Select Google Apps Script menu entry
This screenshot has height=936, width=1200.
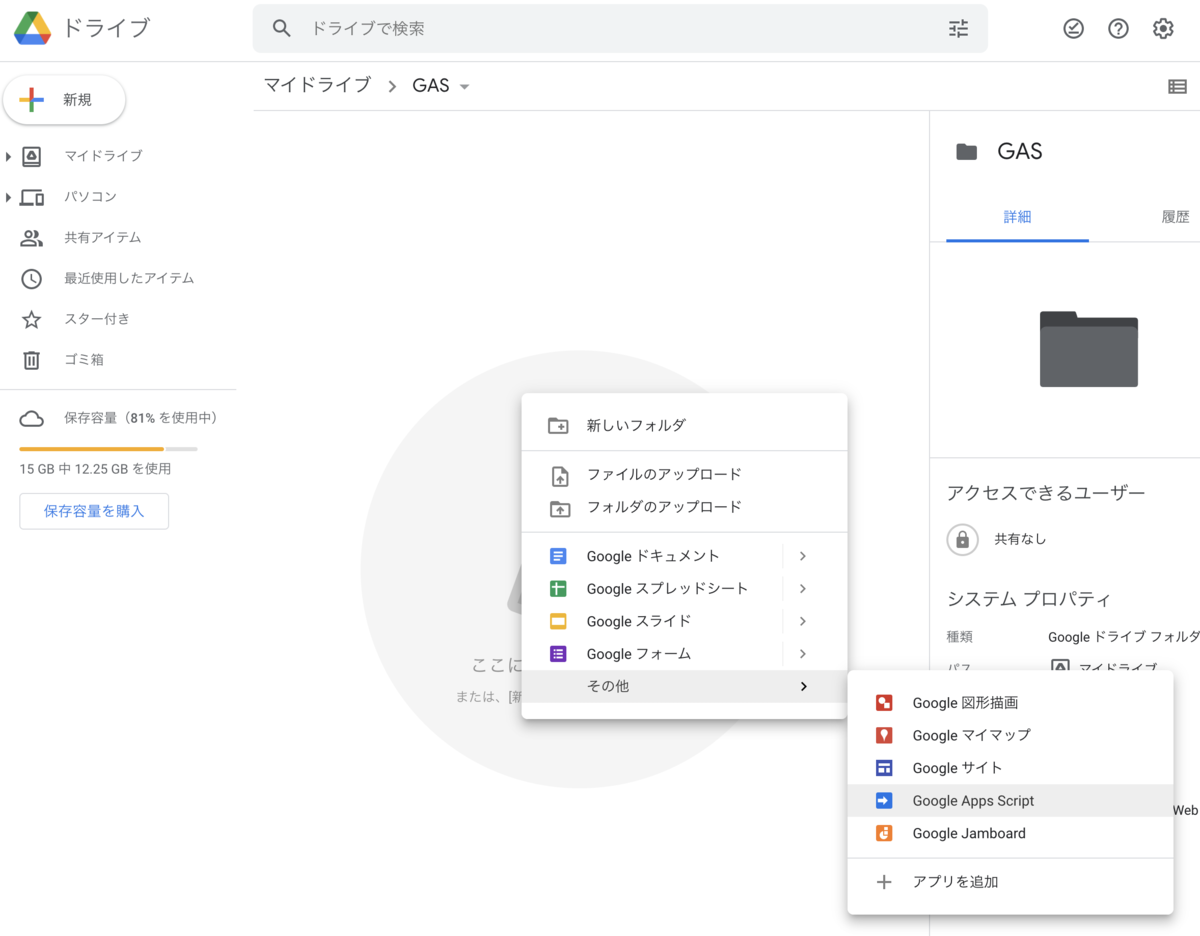tap(1010, 801)
